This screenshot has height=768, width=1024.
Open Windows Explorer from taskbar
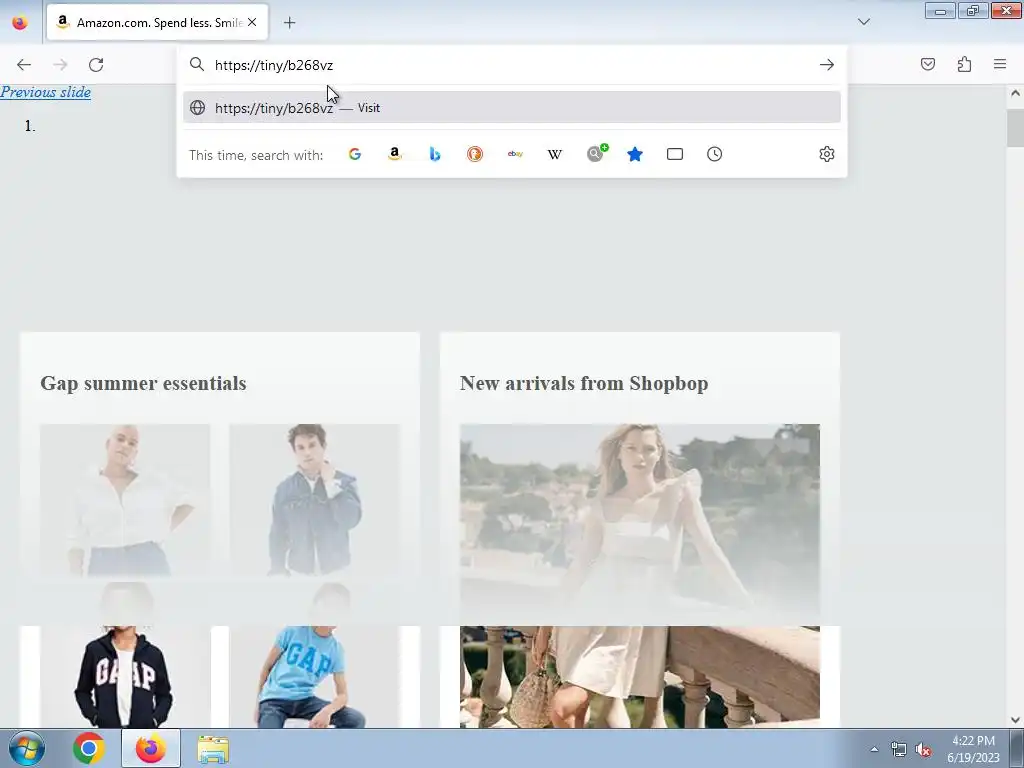pos(213,749)
